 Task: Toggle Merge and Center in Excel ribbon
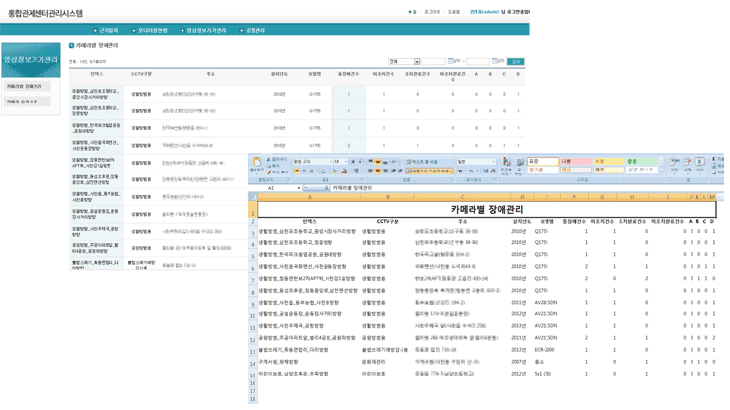coord(429,171)
